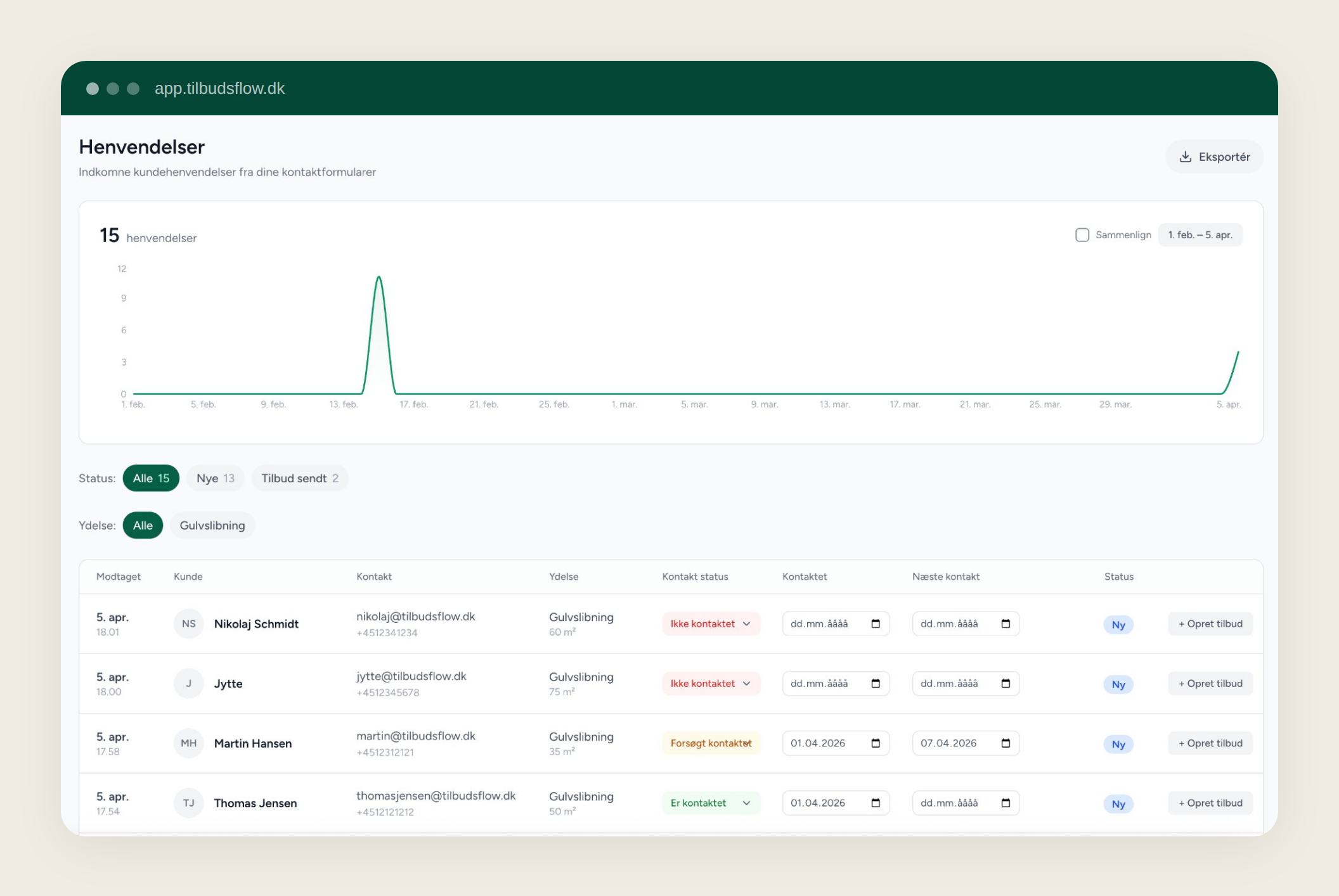Filter by Tilbud sendt 2 status

point(300,478)
